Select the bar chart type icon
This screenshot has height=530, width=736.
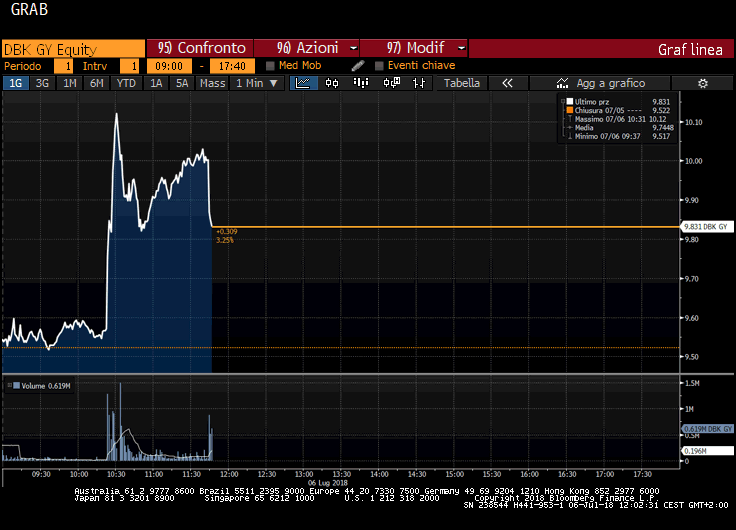coord(360,83)
